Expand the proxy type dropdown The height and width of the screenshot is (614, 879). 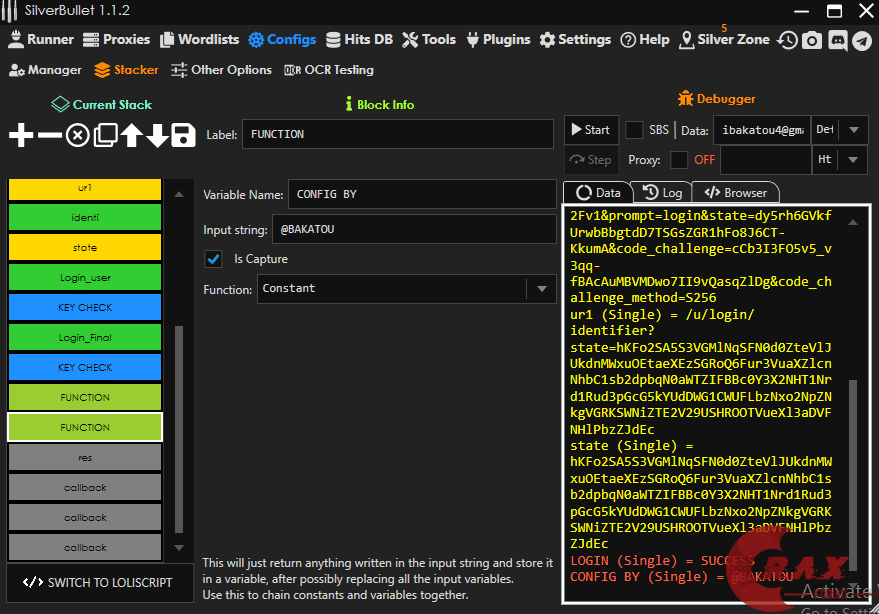click(853, 160)
